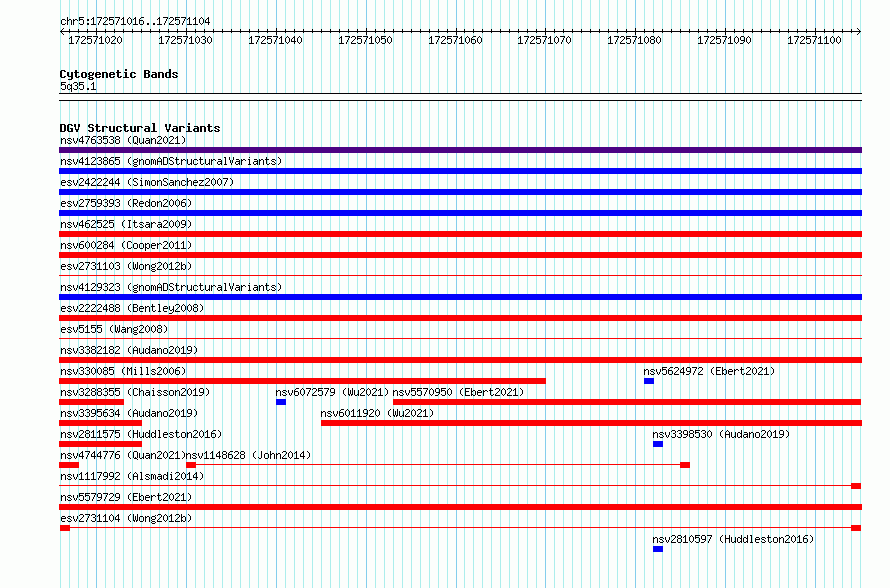Click the short red nsv2811575 bar
Image resolution: width=890 pixels, height=588 pixels.
click(100, 444)
